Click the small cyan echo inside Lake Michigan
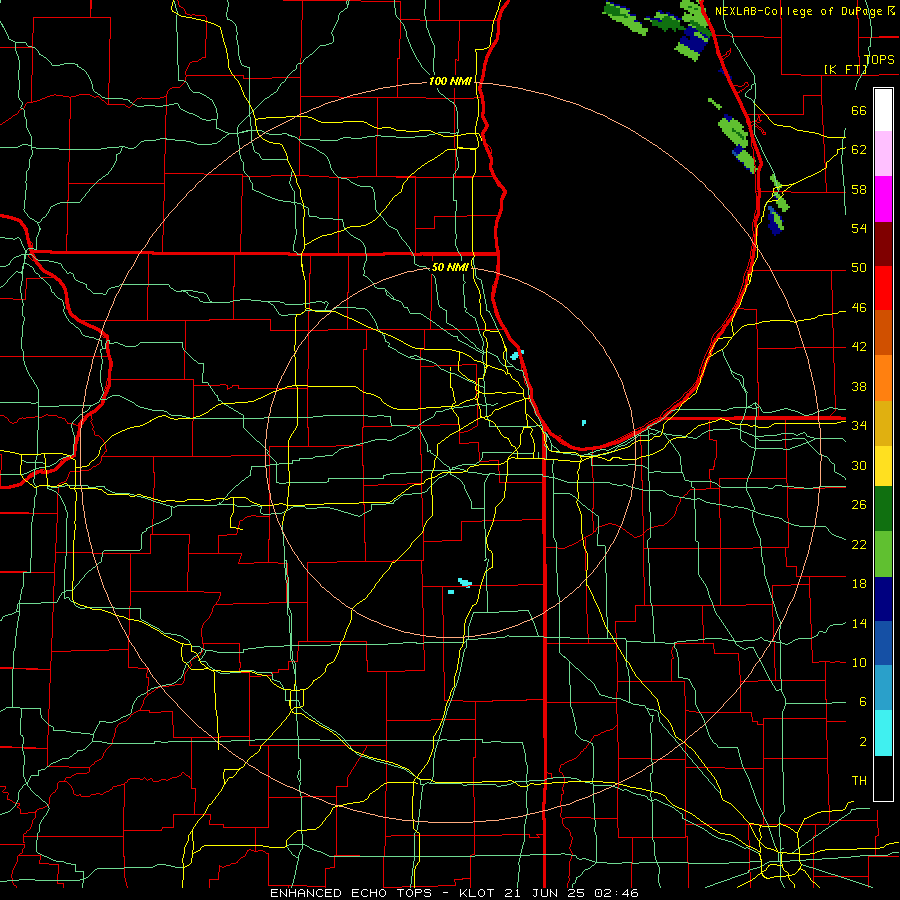 click(584, 423)
